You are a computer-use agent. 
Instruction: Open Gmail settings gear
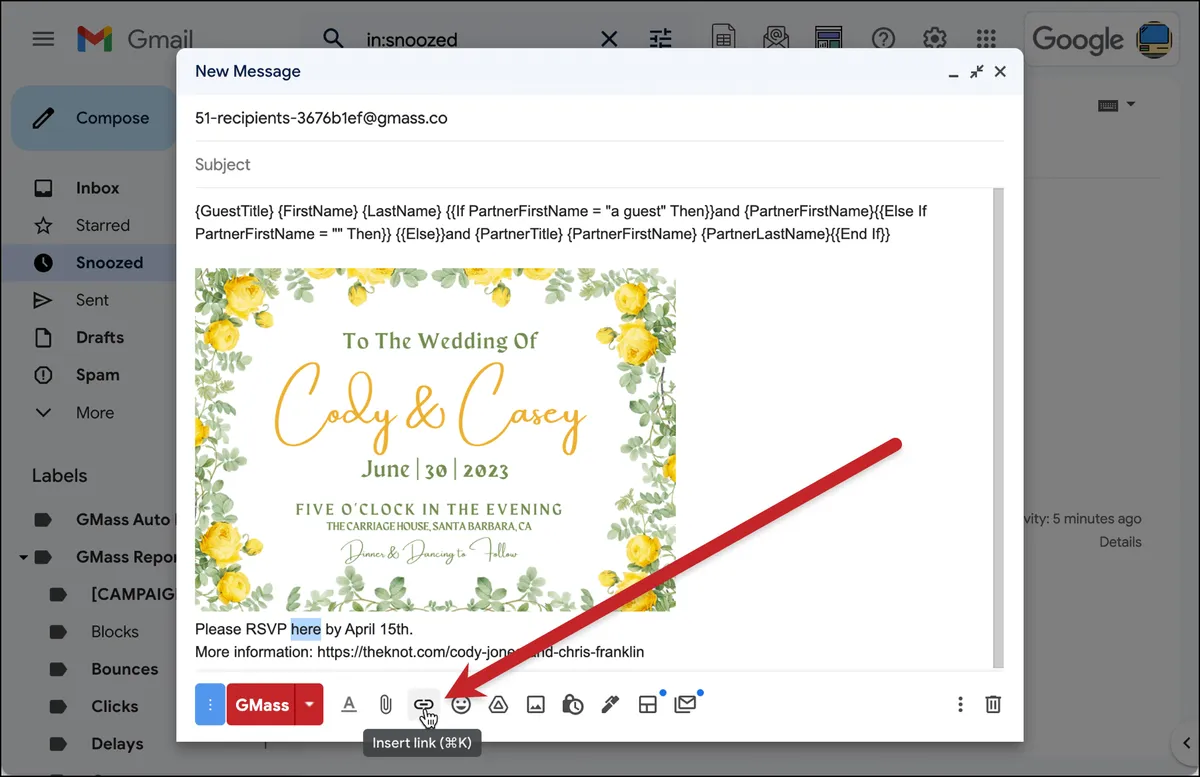click(x=935, y=39)
